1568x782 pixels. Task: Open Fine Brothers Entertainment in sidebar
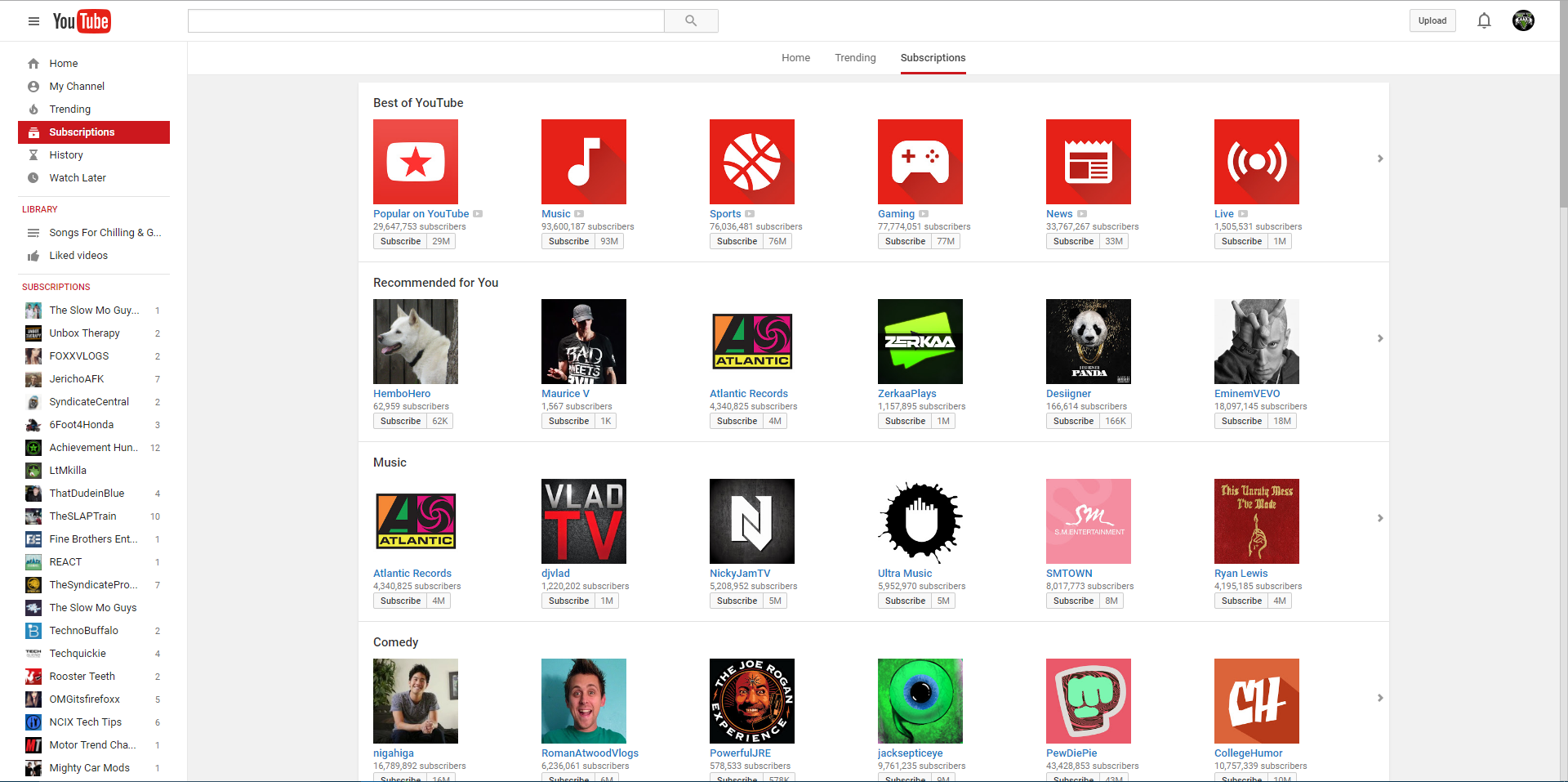point(94,539)
